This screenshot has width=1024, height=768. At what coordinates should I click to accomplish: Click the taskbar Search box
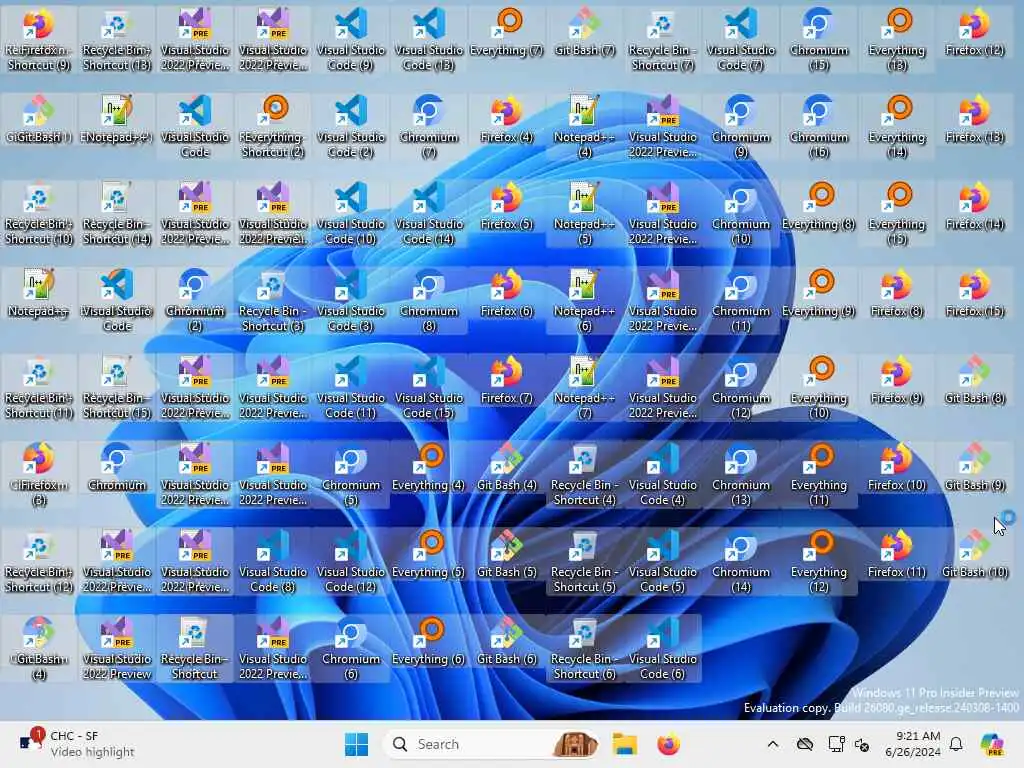(493, 744)
